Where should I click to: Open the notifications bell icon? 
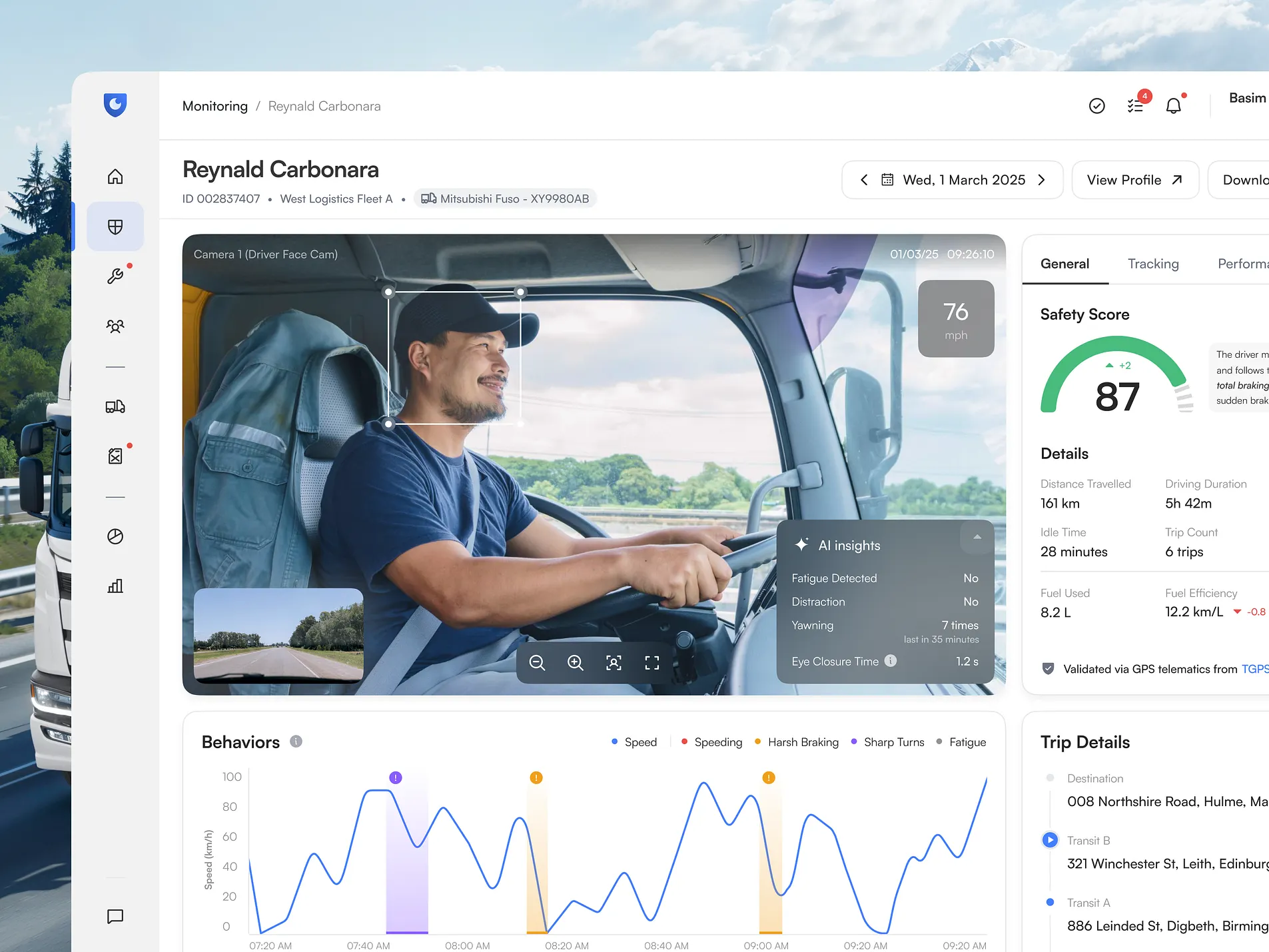tap(1174, 105)
